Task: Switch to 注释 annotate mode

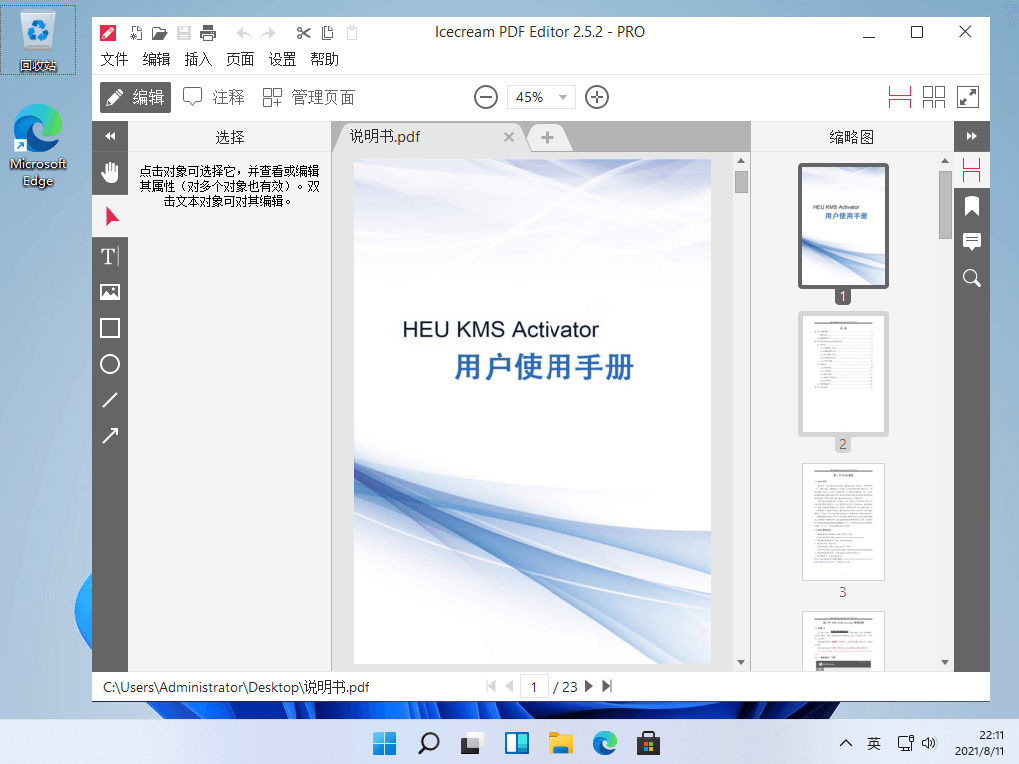Action: point(214,97)
